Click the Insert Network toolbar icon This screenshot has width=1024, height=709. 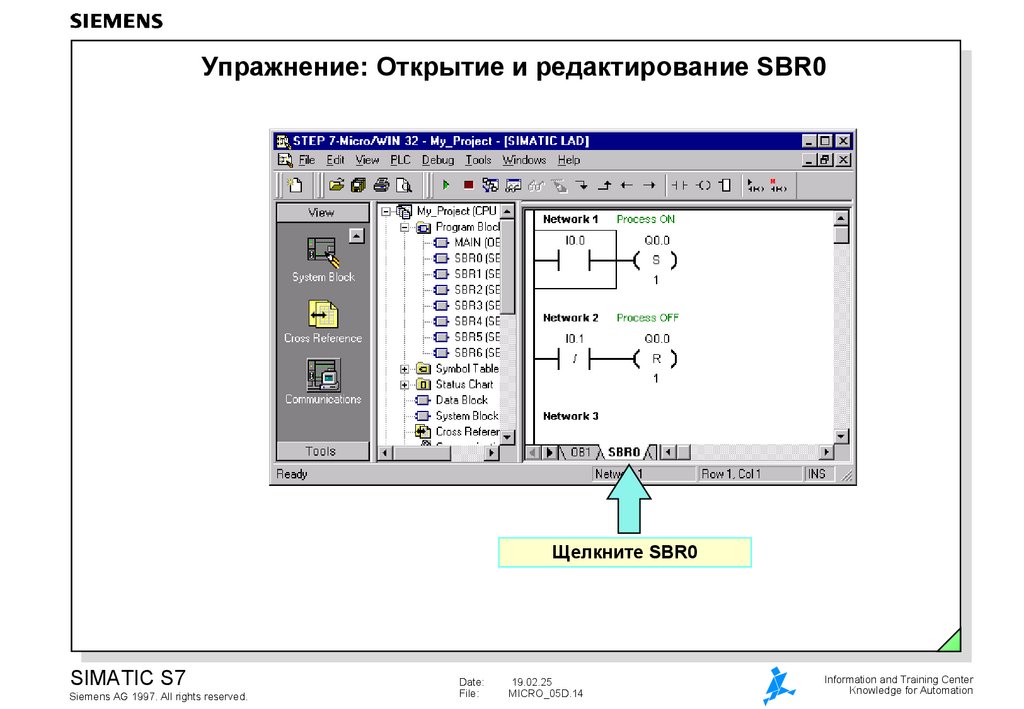(x=756, y=186)
